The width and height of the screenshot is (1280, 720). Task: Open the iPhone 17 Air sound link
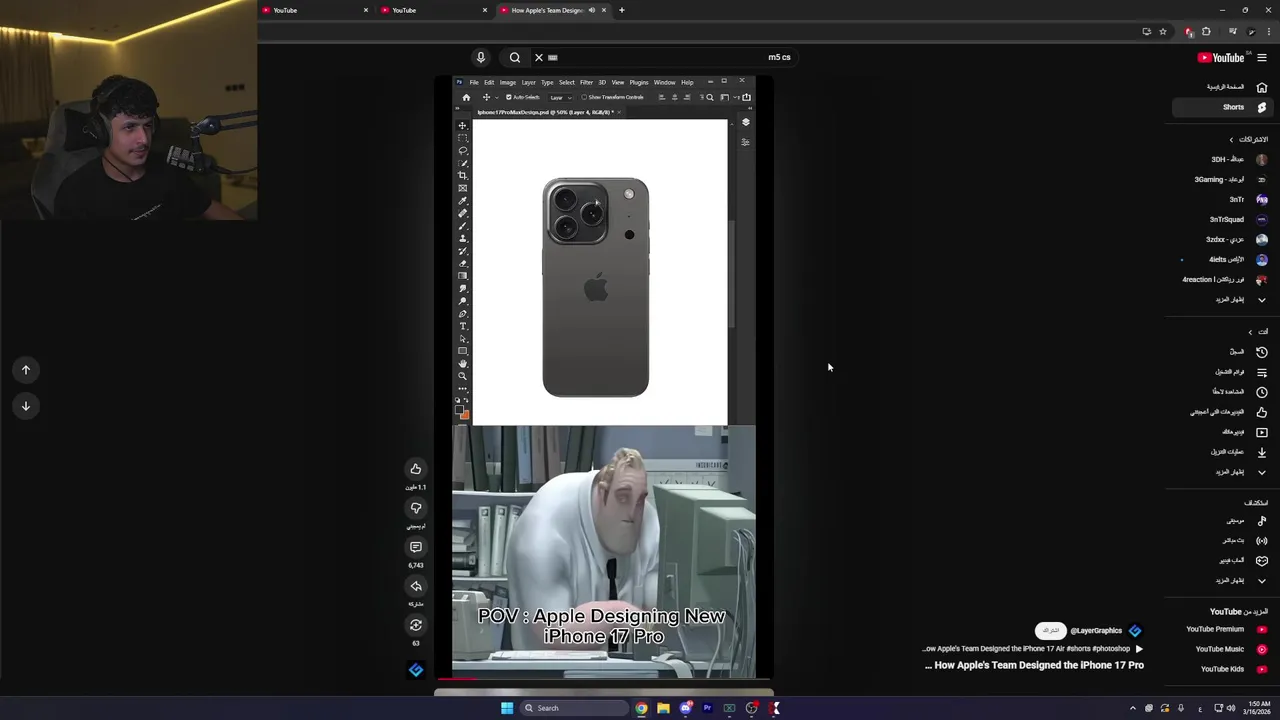tap(1033, 648)
